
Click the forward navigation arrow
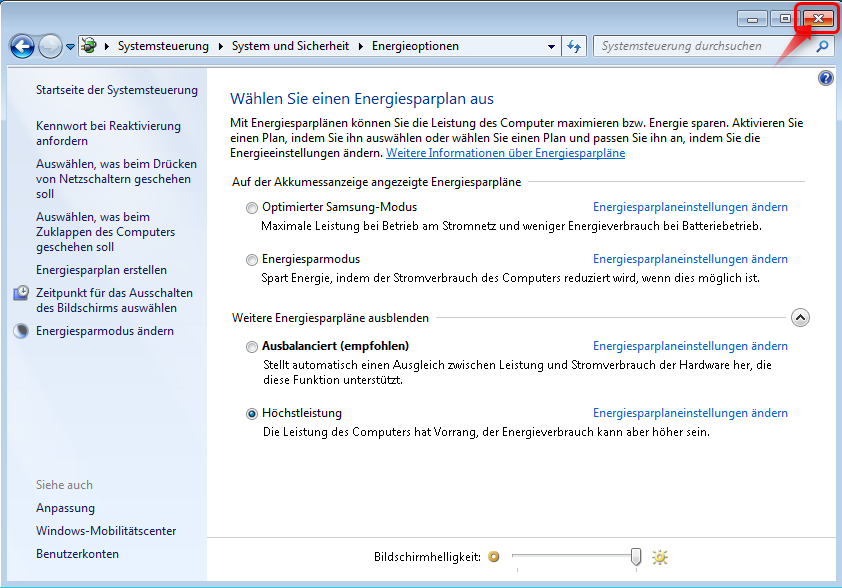(x=48, y=46)
